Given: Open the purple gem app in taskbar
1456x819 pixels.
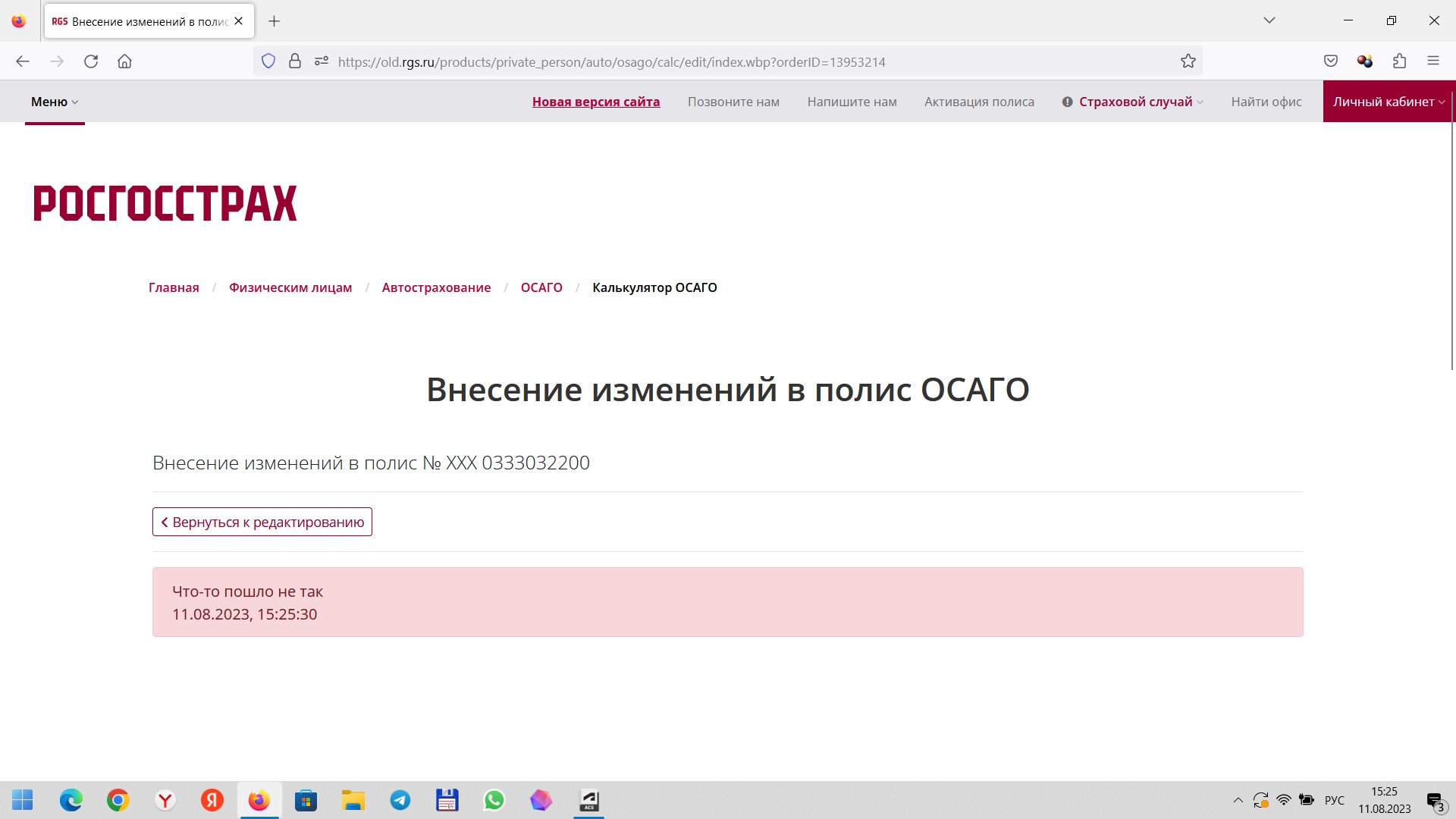Looking at the screenshot, I should click(x=541, y=800).
